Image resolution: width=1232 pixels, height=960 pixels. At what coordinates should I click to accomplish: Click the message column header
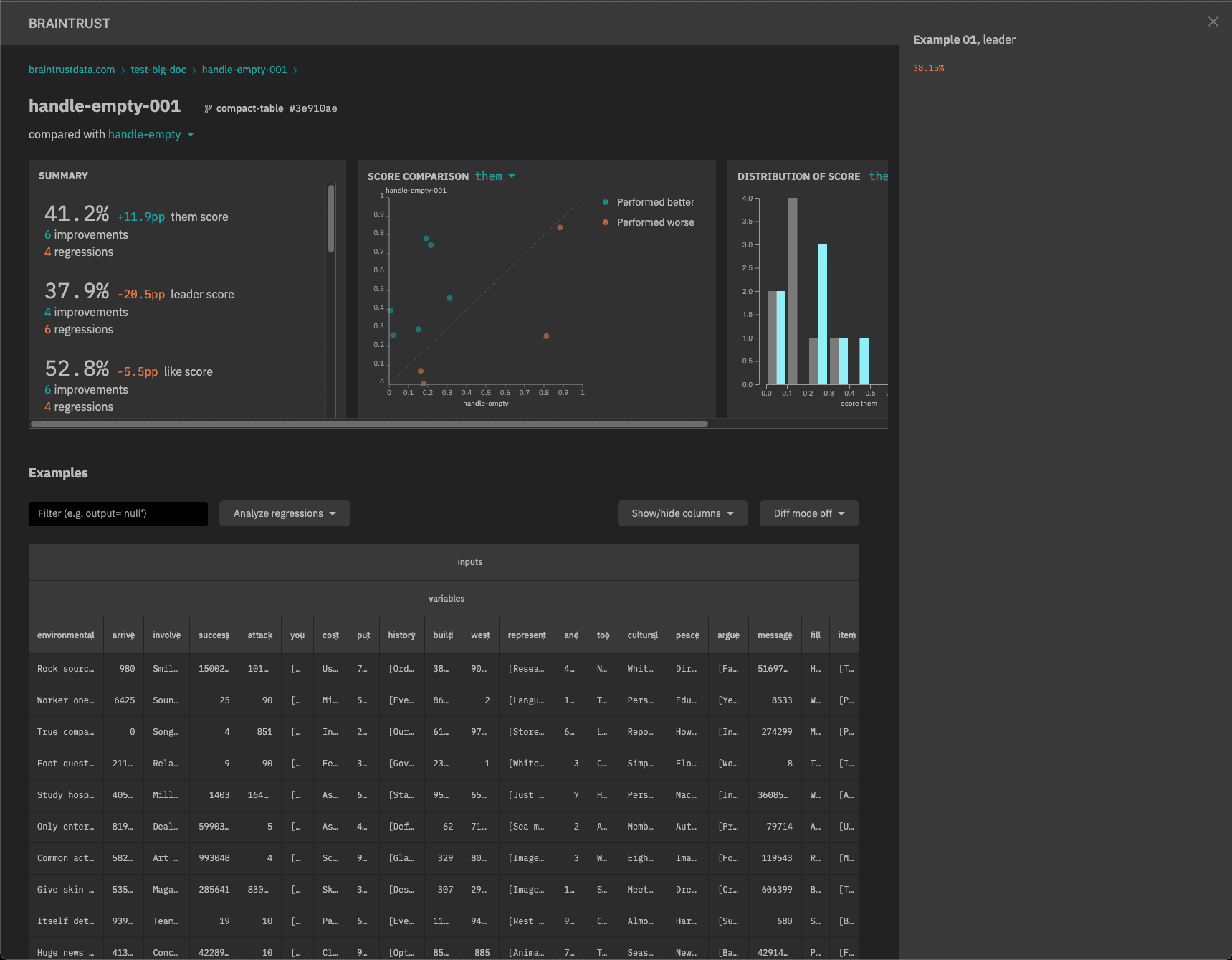click(x=775, y=635)
